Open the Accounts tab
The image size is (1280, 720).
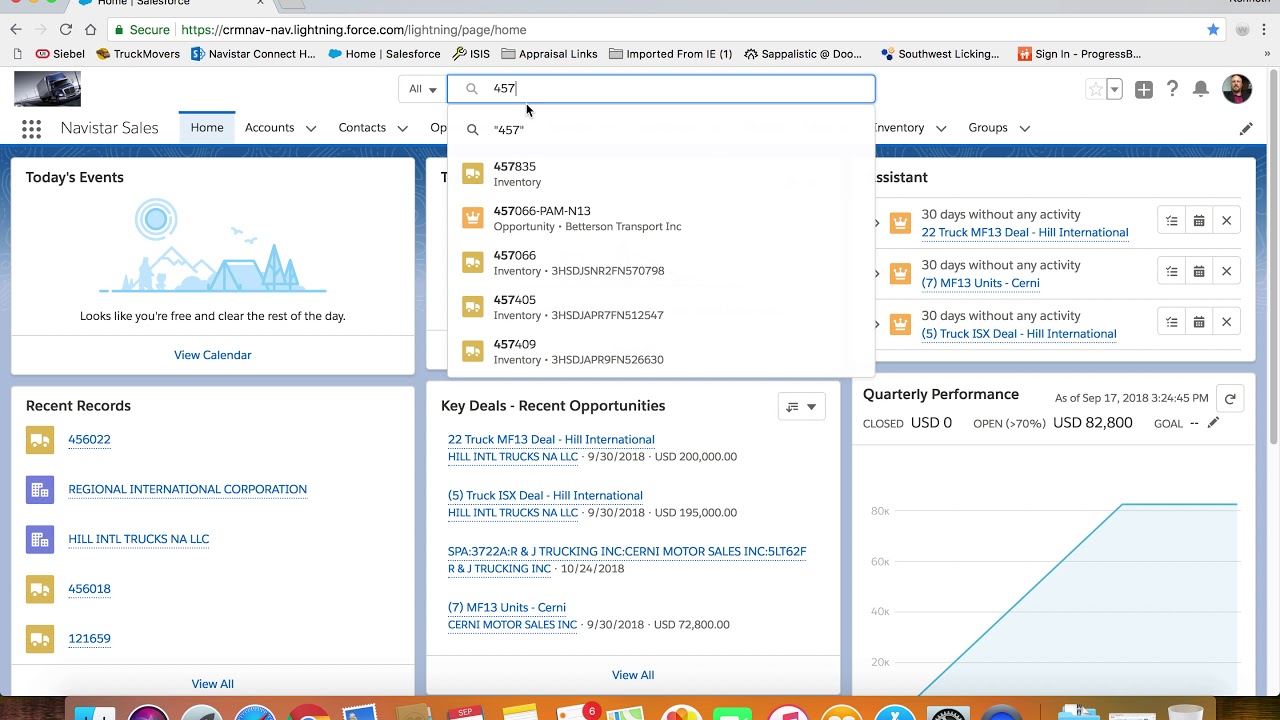269,128
